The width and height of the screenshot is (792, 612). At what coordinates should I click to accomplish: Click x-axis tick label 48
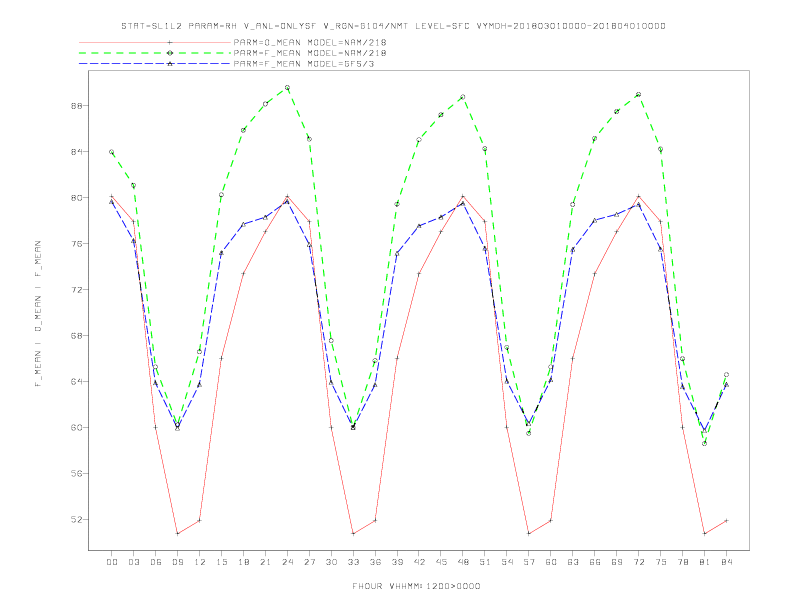pos(463,562)
